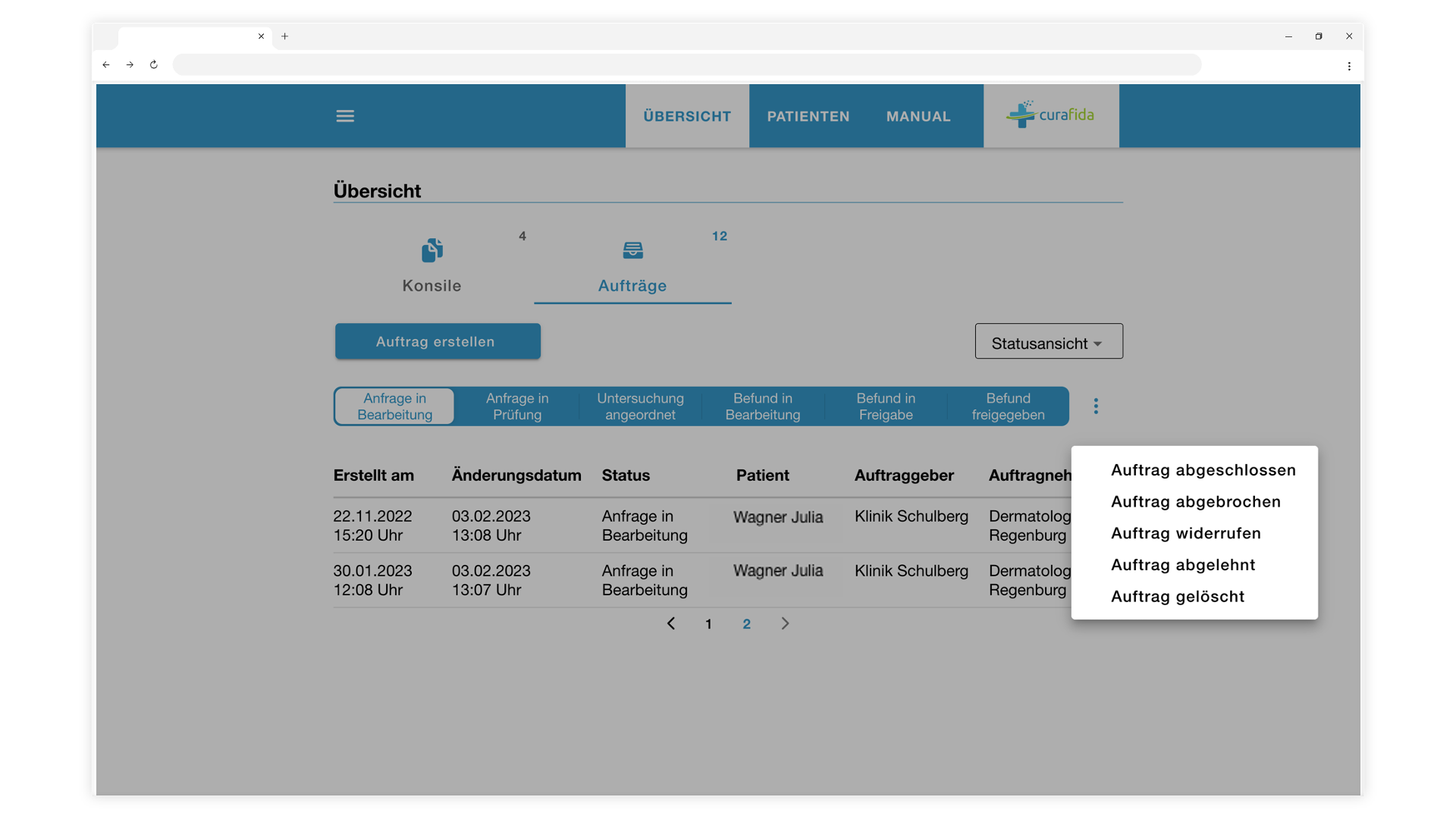Click the curafida logo
The image size is (1456, 819).
click(1050, 115)
